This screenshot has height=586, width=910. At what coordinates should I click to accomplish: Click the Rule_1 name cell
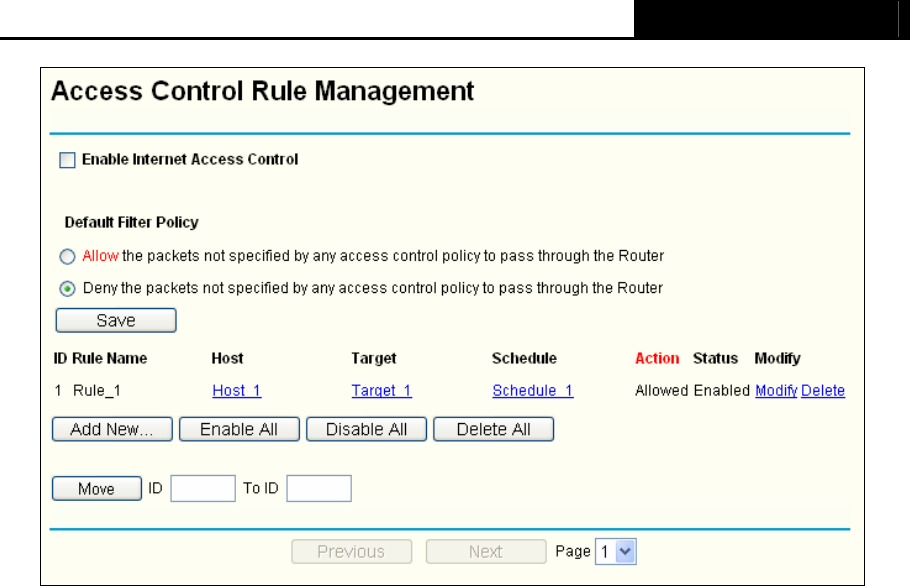tap(97, 390)
